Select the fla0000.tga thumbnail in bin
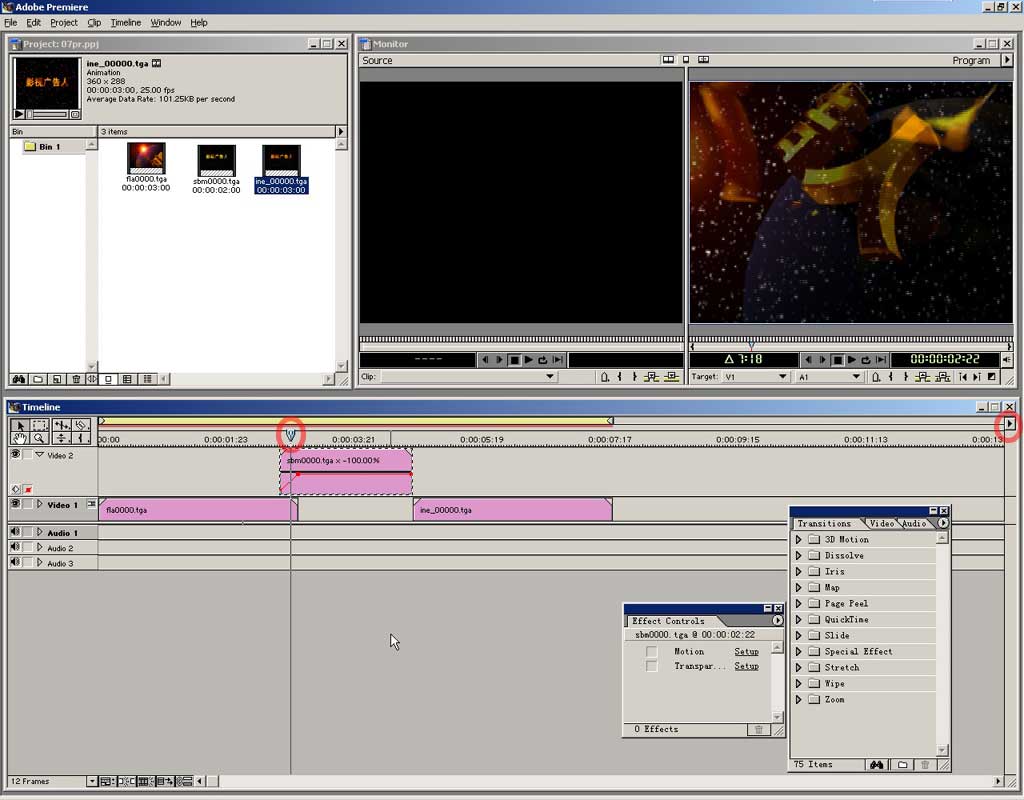Viewport: 1024px width, 800px height. tap(146, 158)
